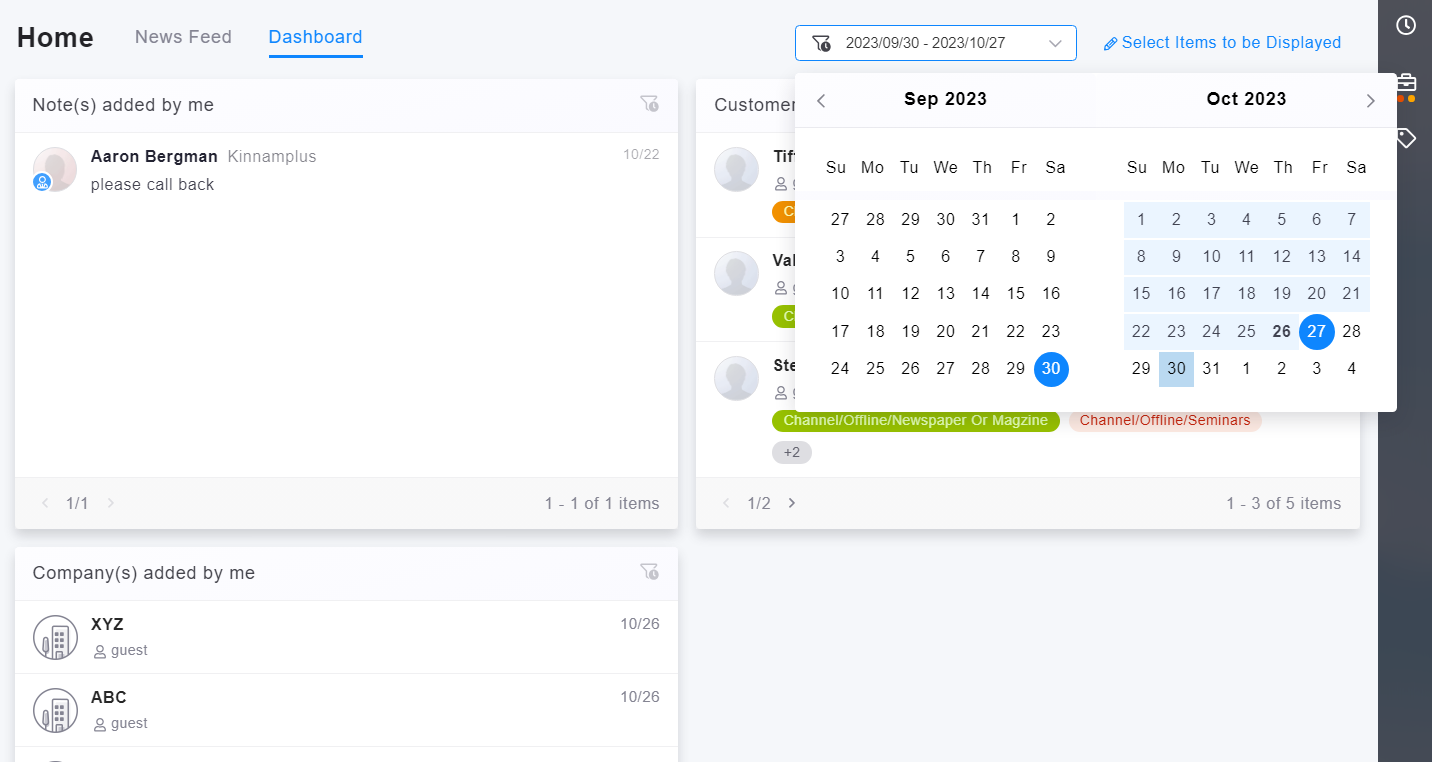Click the briefcase icon in right sidebar
Viewport: 1432px width, 762px height.
(x=1406, y=83)
